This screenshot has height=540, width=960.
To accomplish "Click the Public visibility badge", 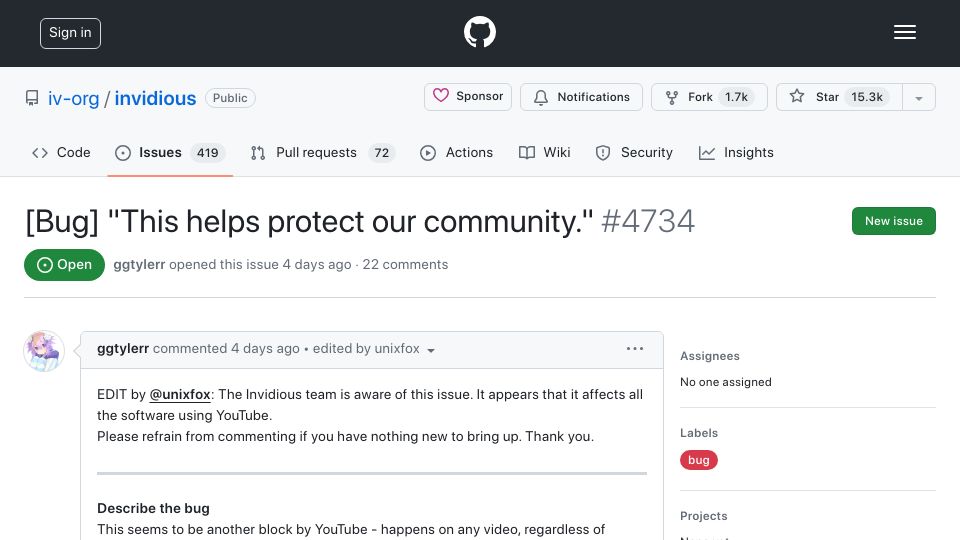I will coord(230,98).
